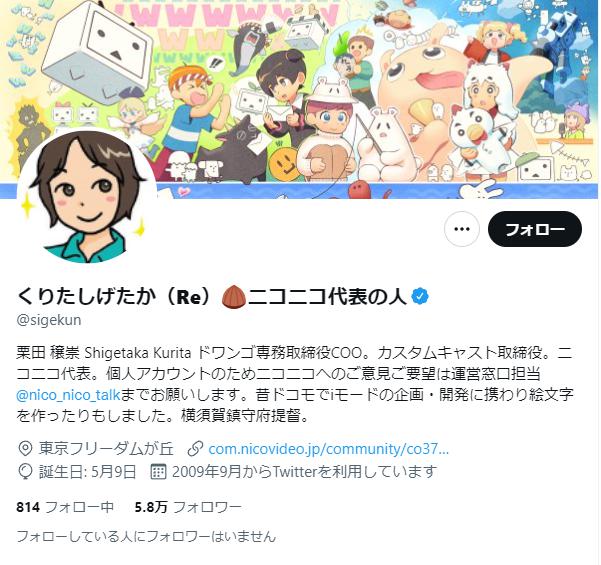The width and height of the screenshot is (601, 565).
Task: Open the 5.8万 フォロワー followers list
Action: pos(188,507)
